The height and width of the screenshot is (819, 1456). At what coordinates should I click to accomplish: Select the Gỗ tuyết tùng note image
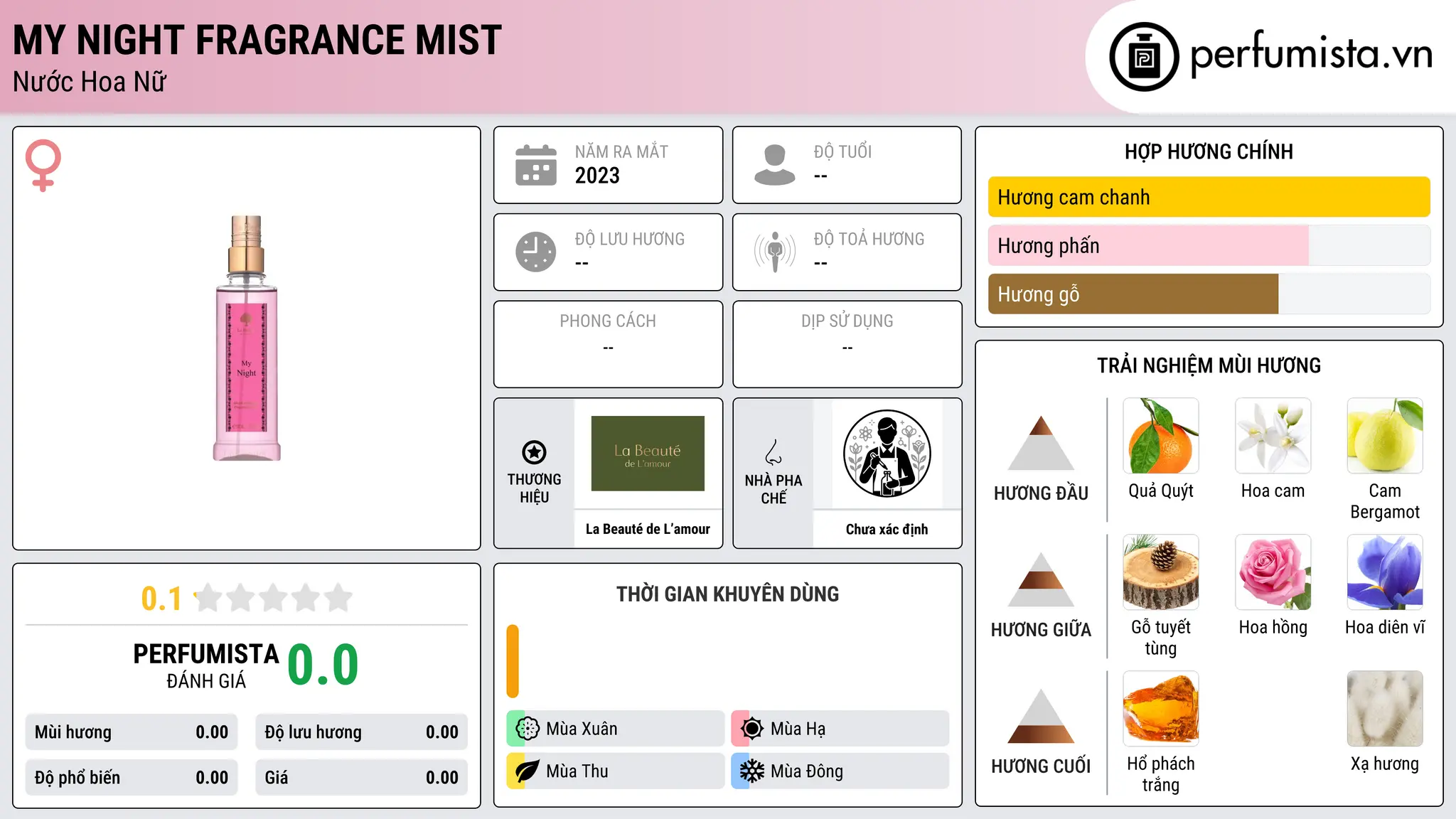(x=1161, y=572)
